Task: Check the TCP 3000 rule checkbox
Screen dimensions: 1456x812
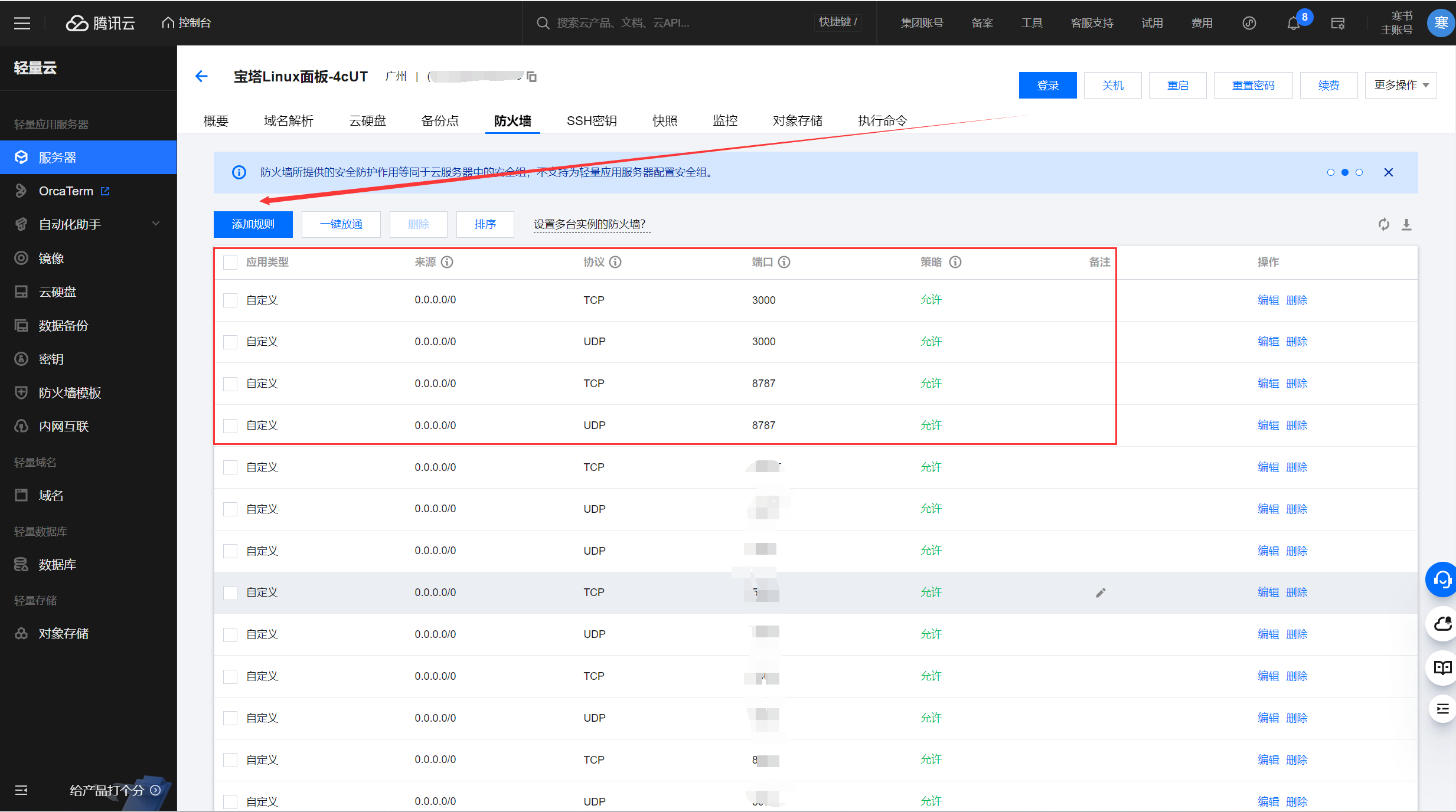Action: [x=230, y=300]
